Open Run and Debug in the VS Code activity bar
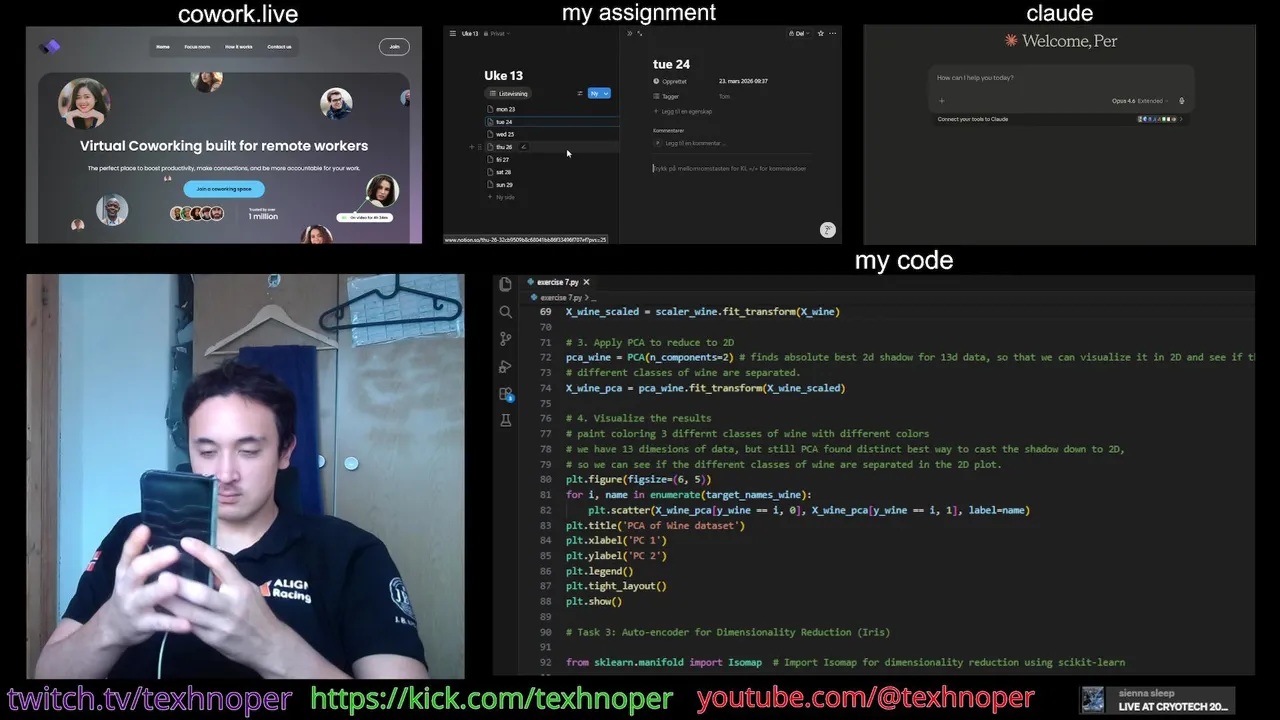Viewport: 1280px width, 720px height. pyautogui.click(x=505, y=366)
